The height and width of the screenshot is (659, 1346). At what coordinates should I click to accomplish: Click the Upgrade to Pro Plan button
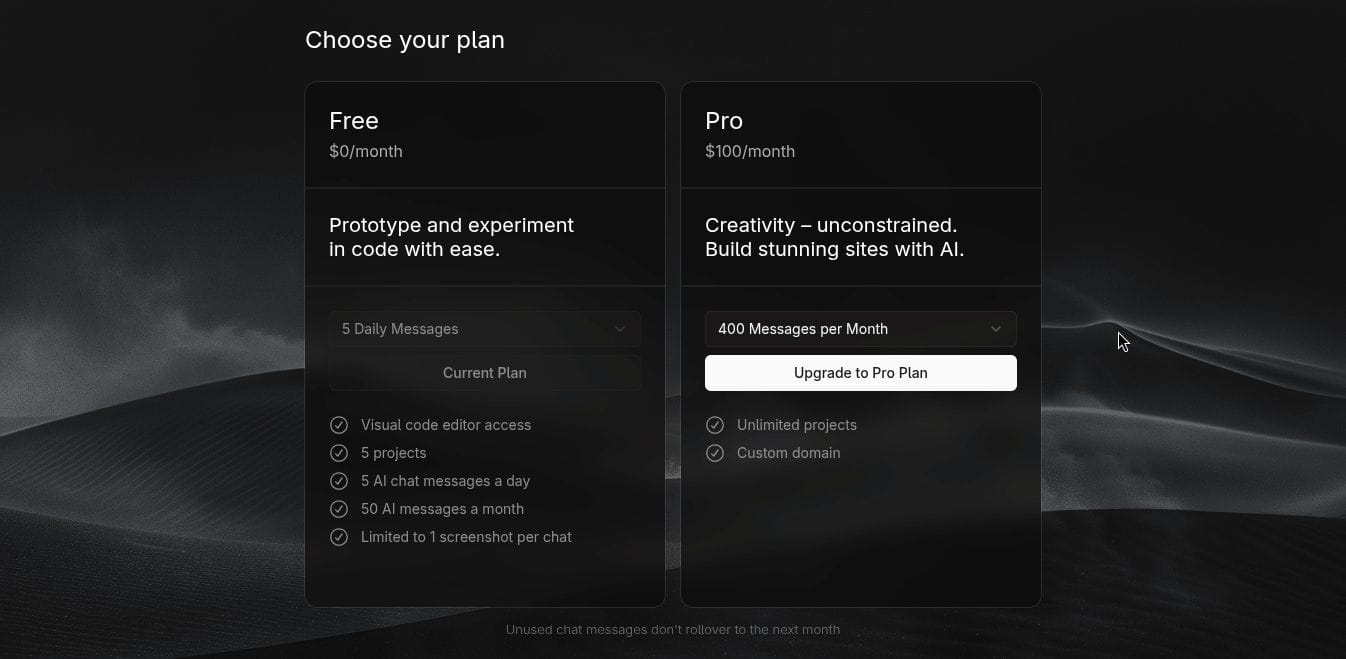(860, 372)
